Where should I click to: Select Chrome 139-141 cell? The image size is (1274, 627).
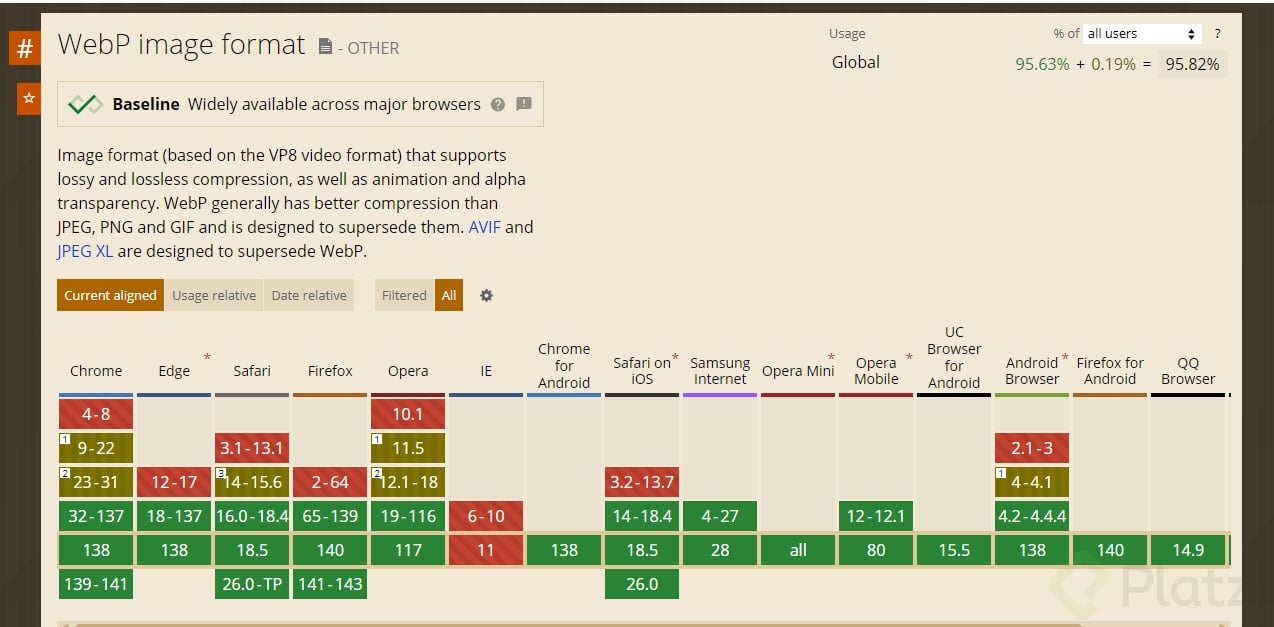tap(96, 584)
